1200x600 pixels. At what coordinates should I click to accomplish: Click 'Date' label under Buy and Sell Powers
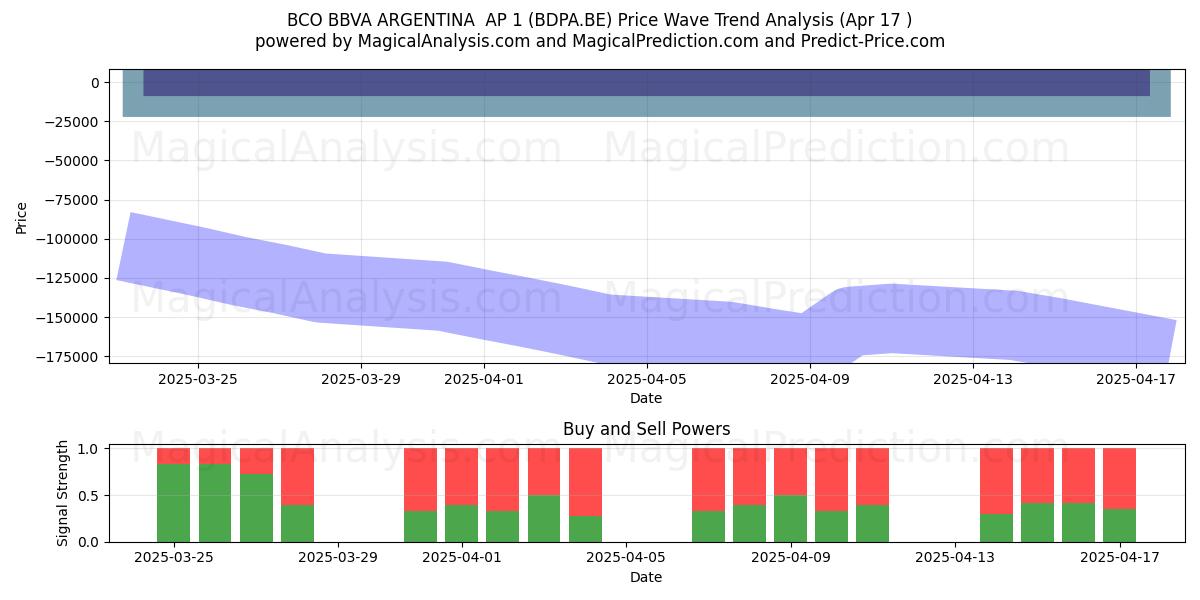coord(646,577)
